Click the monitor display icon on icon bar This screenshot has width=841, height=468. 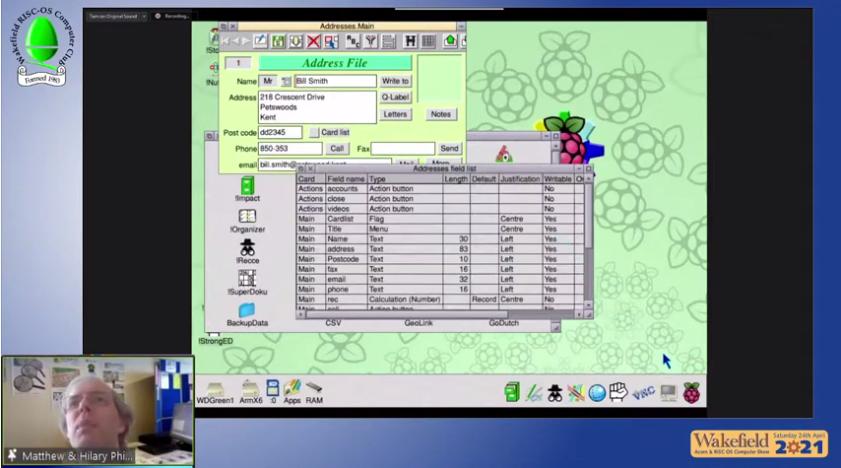pyautogui.click(x=668, y=393)
